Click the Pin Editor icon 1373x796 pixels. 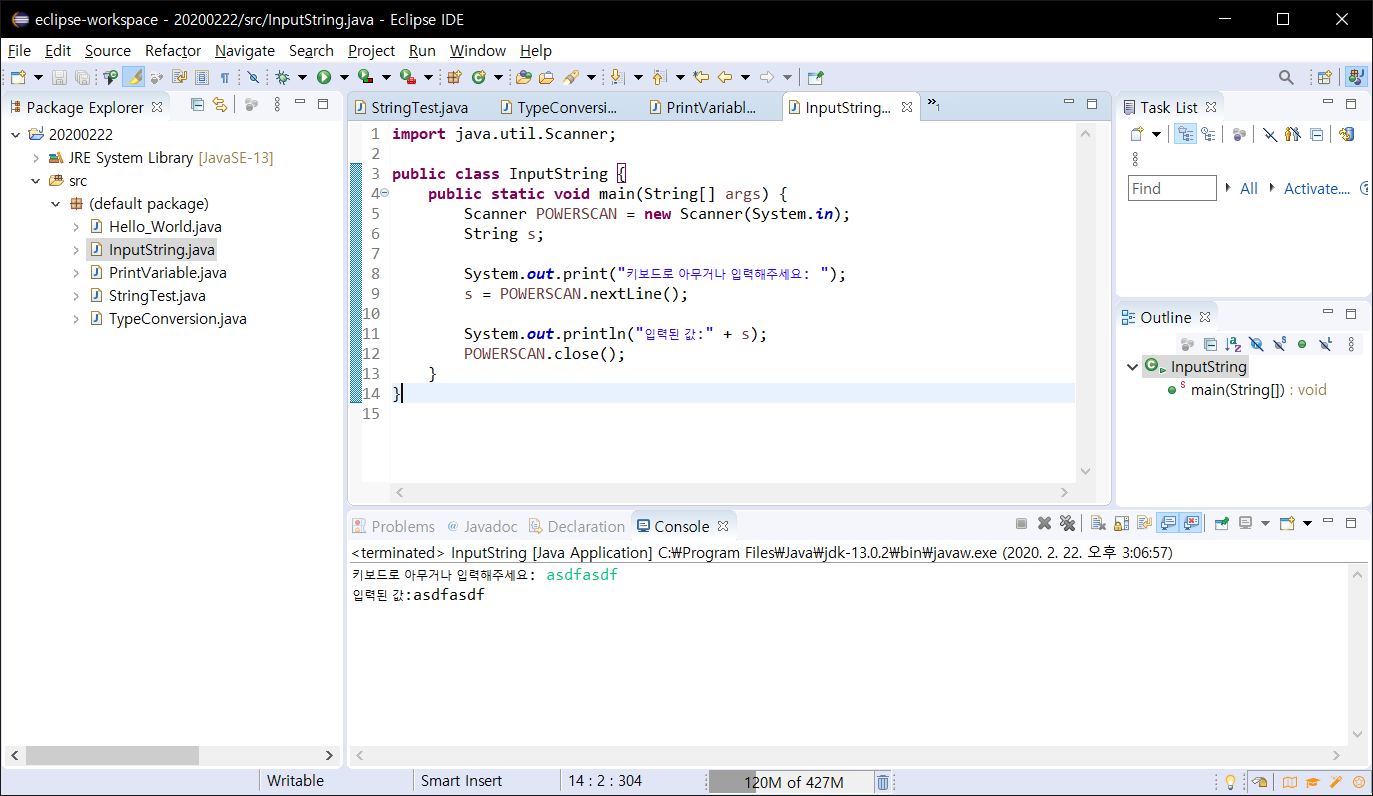(815, 77)
